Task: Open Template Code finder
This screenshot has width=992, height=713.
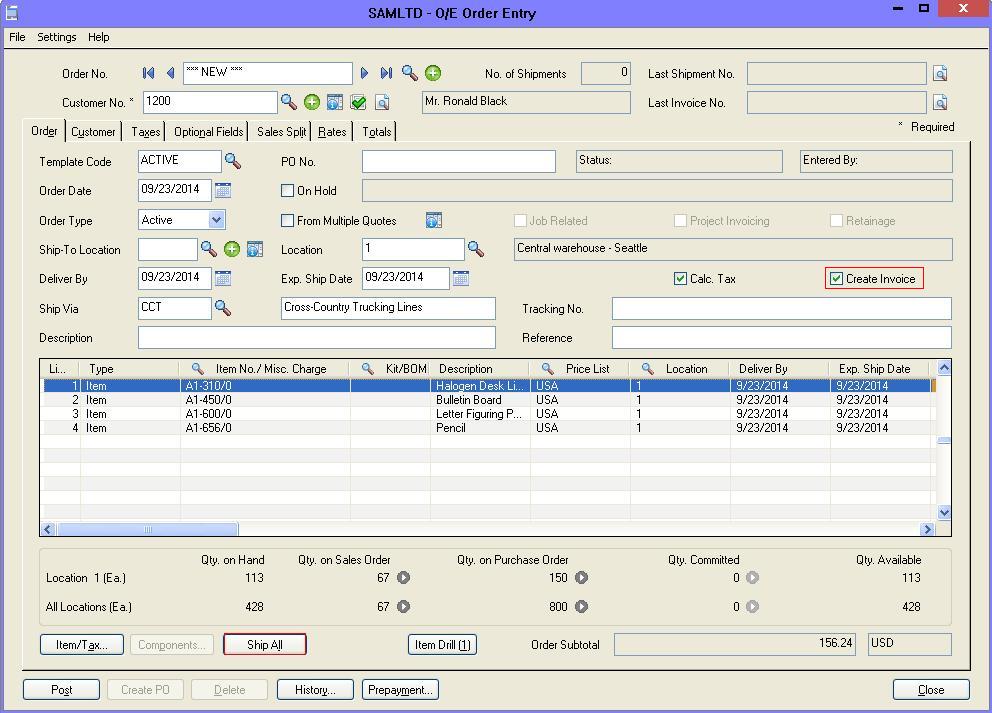Action: (233, 161)
